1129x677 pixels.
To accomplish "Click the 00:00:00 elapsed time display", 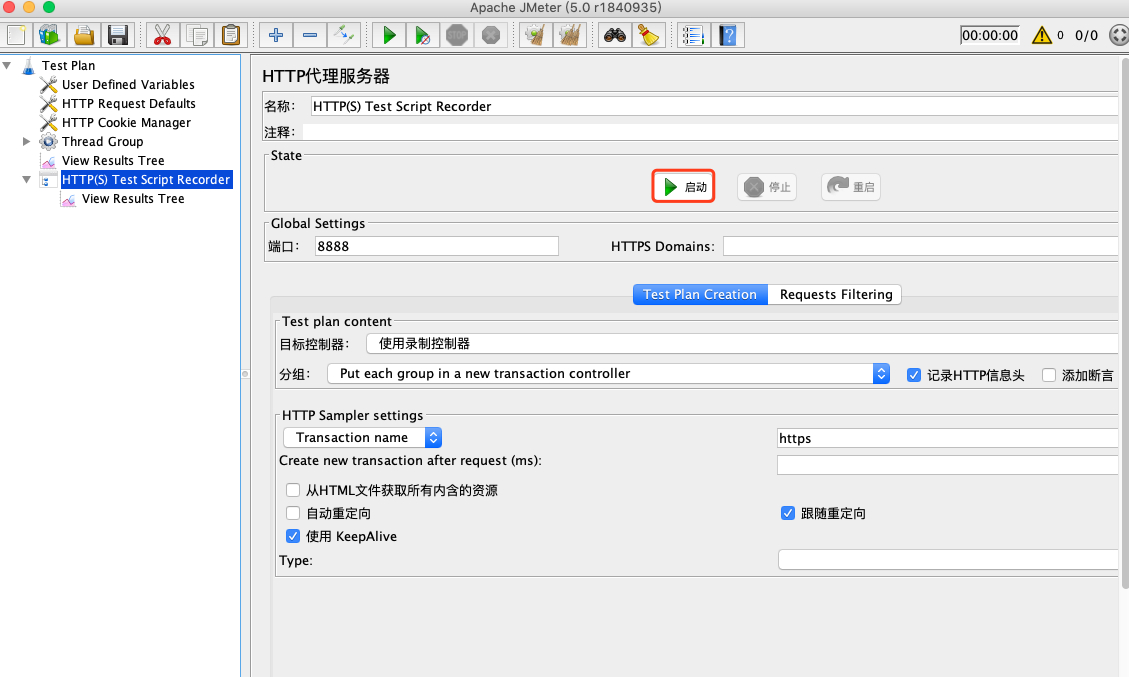I will coord(990,35).
